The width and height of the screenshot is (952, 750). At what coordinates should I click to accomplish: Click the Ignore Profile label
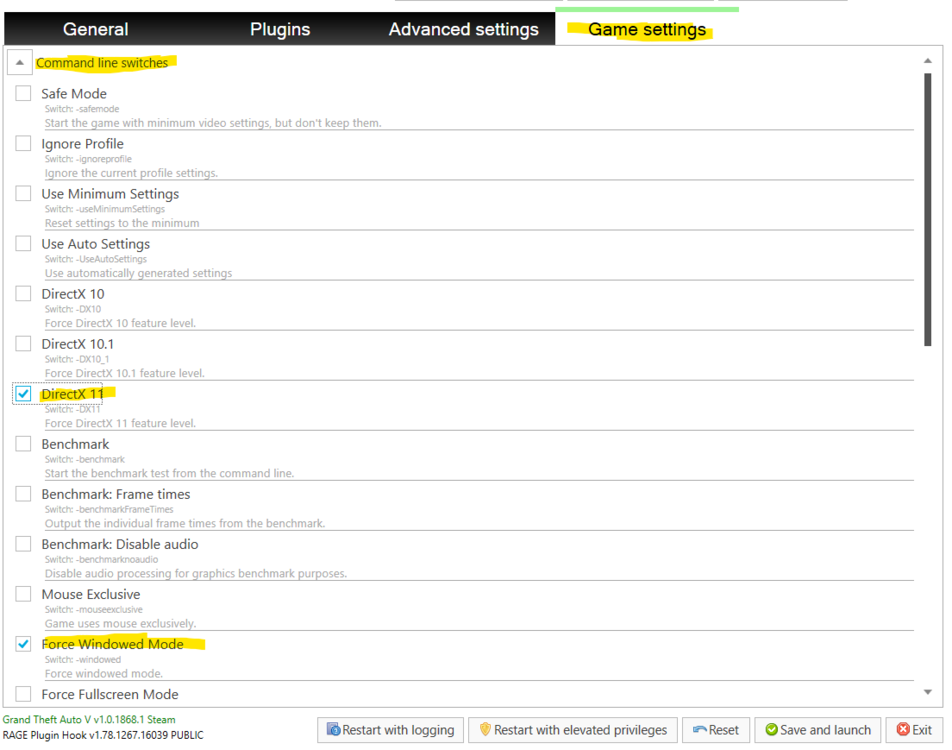click(x=83, y=144)
